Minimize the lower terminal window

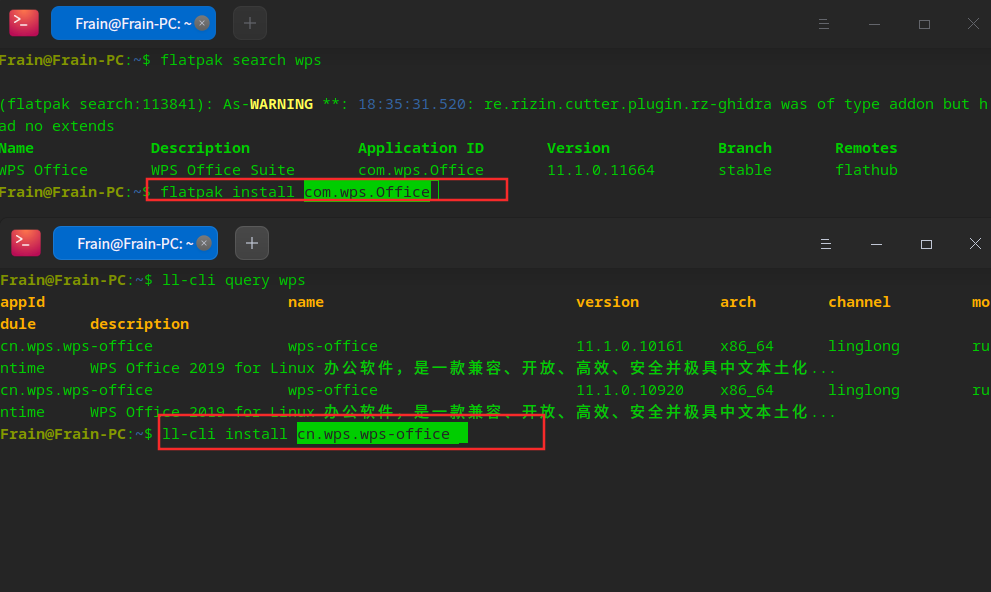876,244
